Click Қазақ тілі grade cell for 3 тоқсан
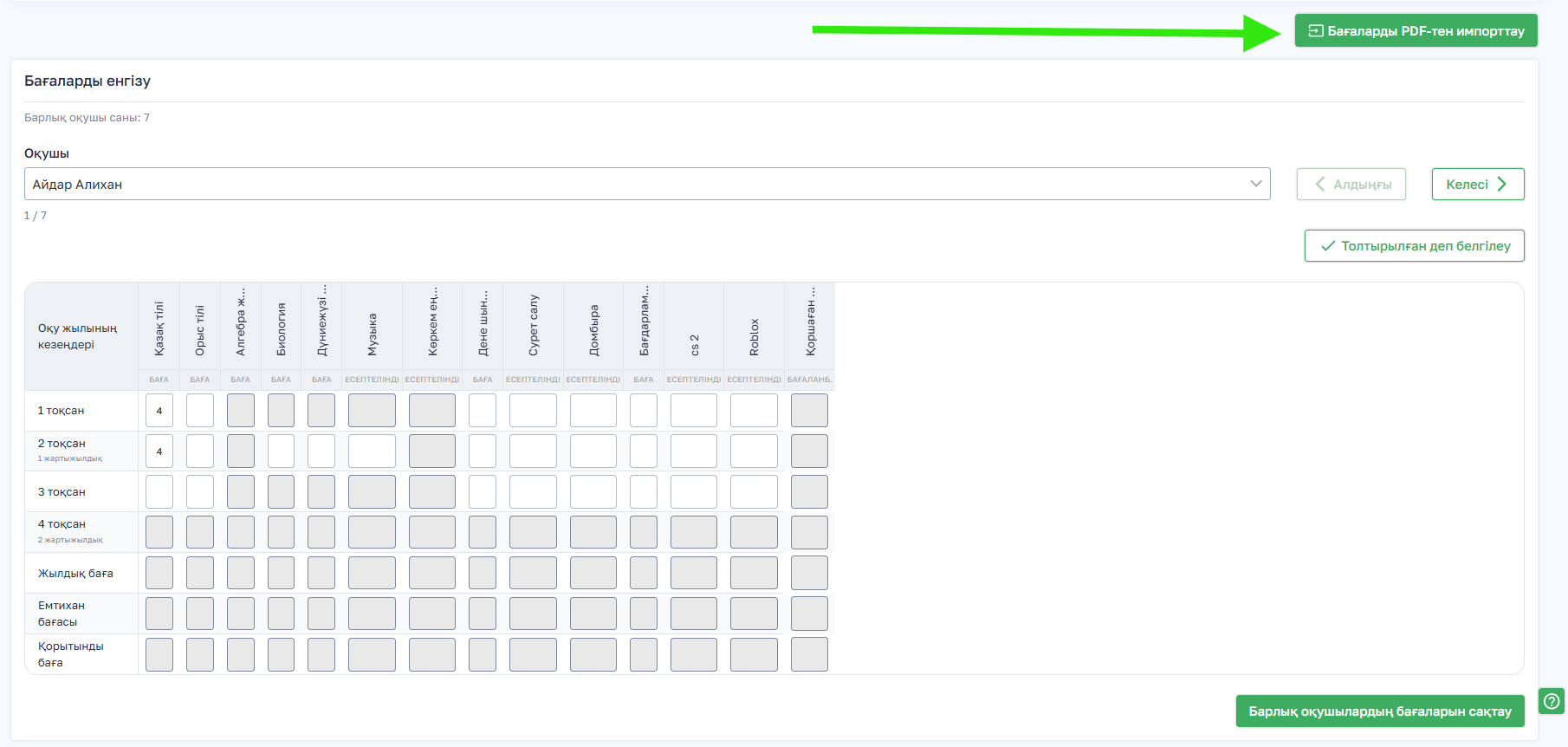The height and width of the screenshot is (747, 1568). [159, 492]
